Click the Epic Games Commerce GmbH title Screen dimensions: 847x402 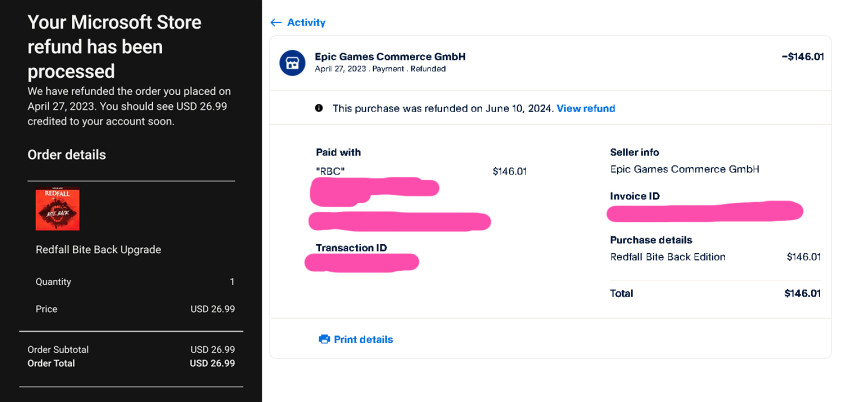[x=390, y=57]
